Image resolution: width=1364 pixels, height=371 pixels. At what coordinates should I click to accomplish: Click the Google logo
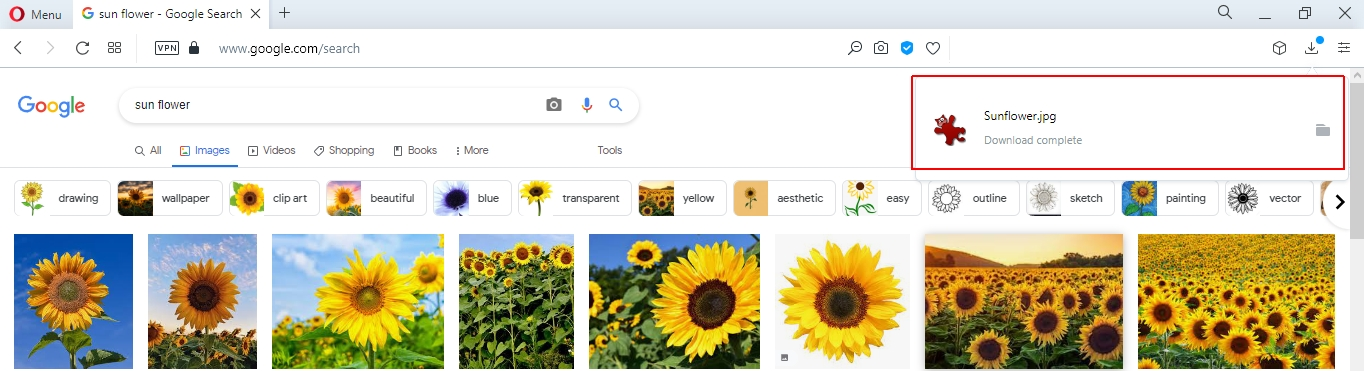tap(51, 106)
